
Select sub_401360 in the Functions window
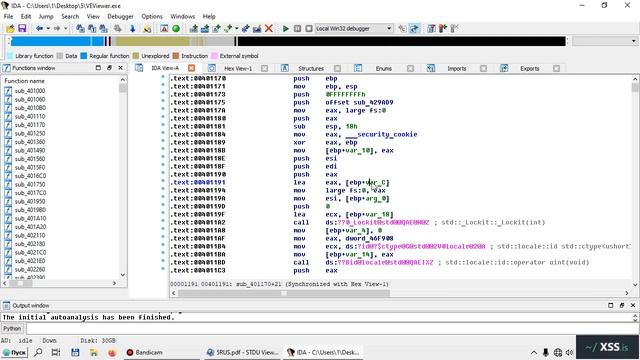[x=30, y=142]
